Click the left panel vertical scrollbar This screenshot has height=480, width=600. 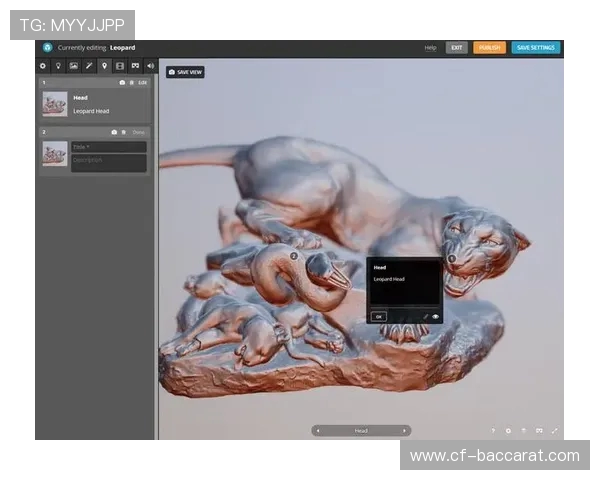pos(156,258)
